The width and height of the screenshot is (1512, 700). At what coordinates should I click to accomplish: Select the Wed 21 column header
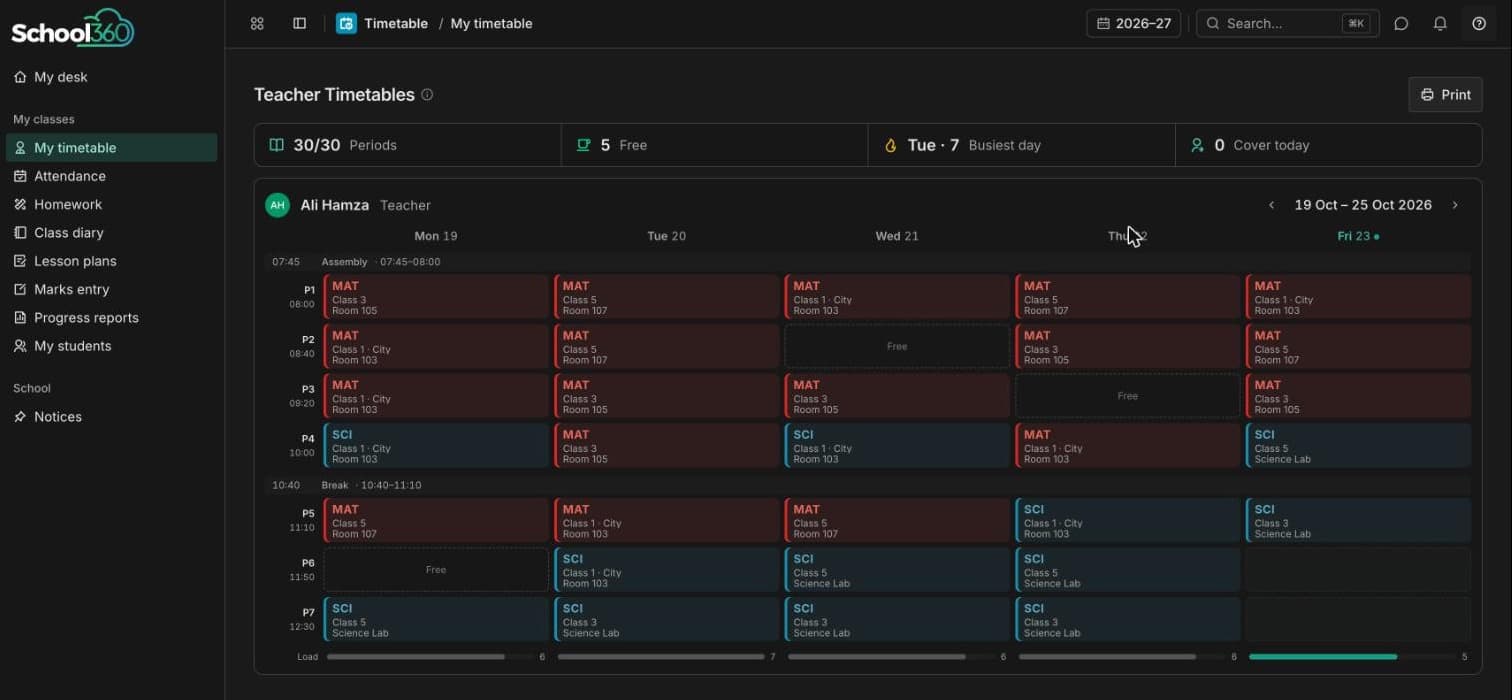897,236
